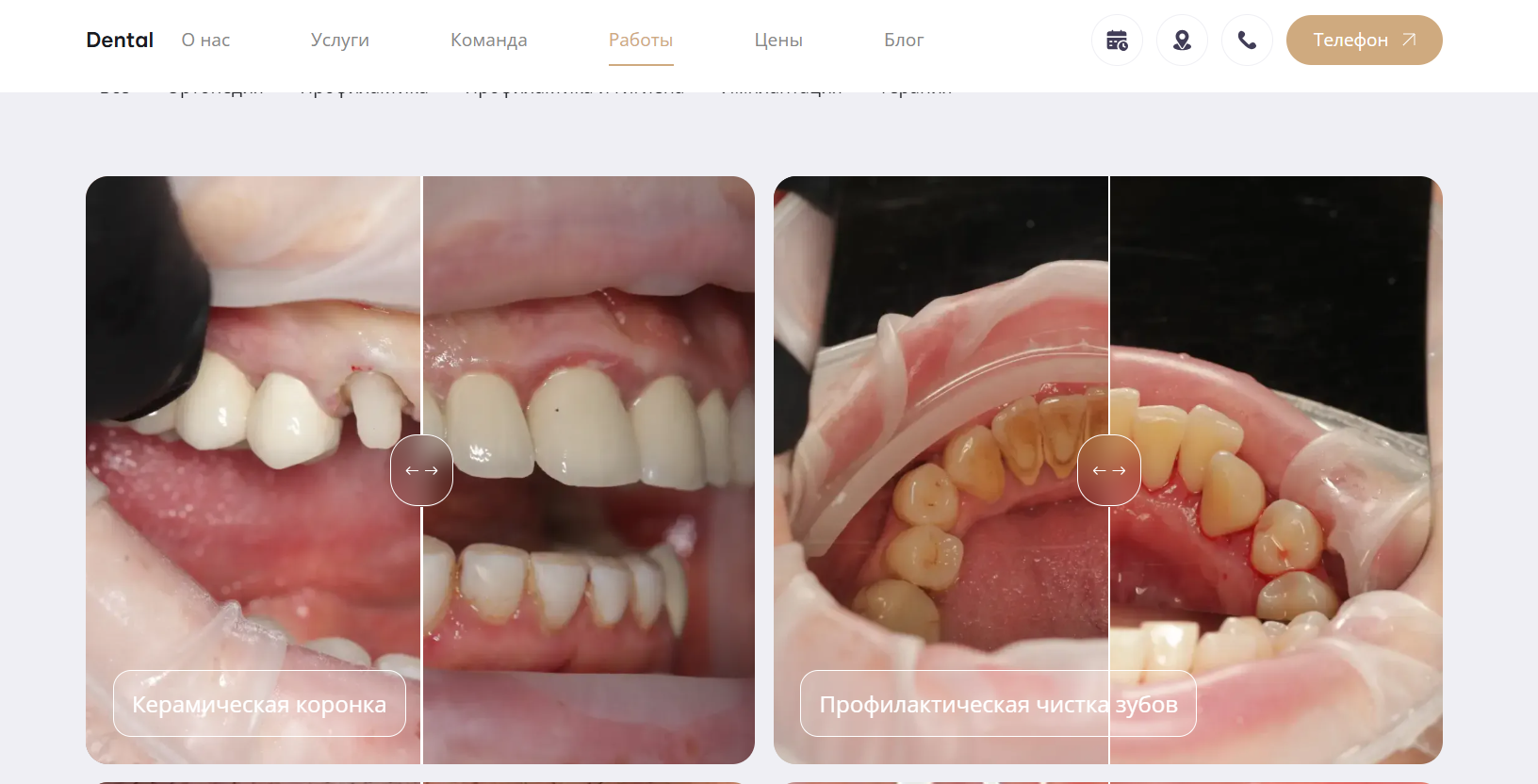Open the О нас menu item
The image size is (1538, 784).
click(x=205, y=40)
